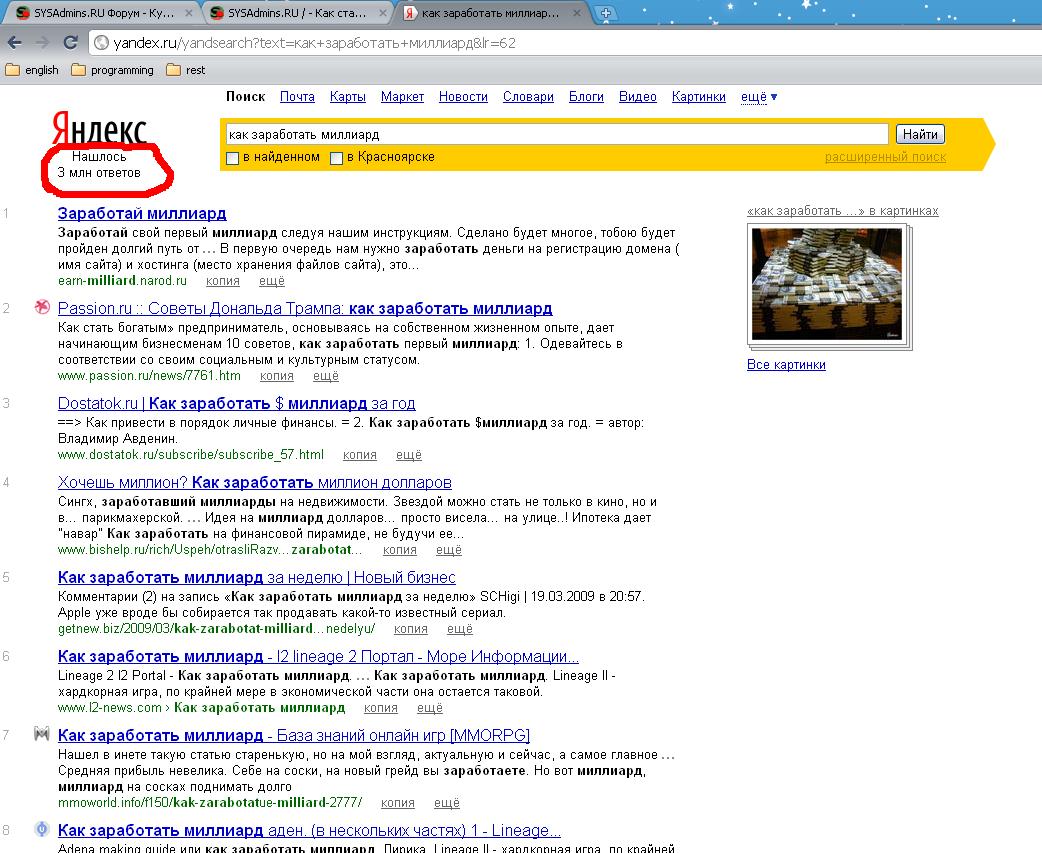Open l2 lineage 2 Портал result
Screen dimensions: 1042x853
coord(318,656)
